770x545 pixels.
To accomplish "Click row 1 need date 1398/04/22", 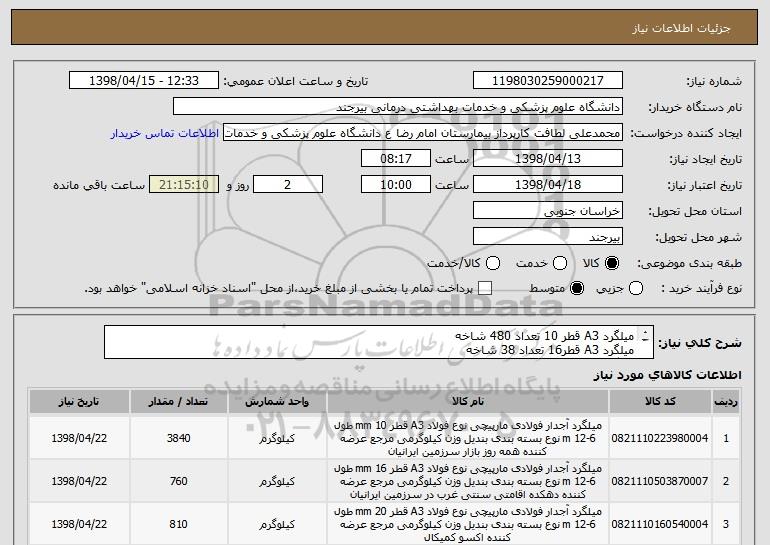I will coord(79,438).
